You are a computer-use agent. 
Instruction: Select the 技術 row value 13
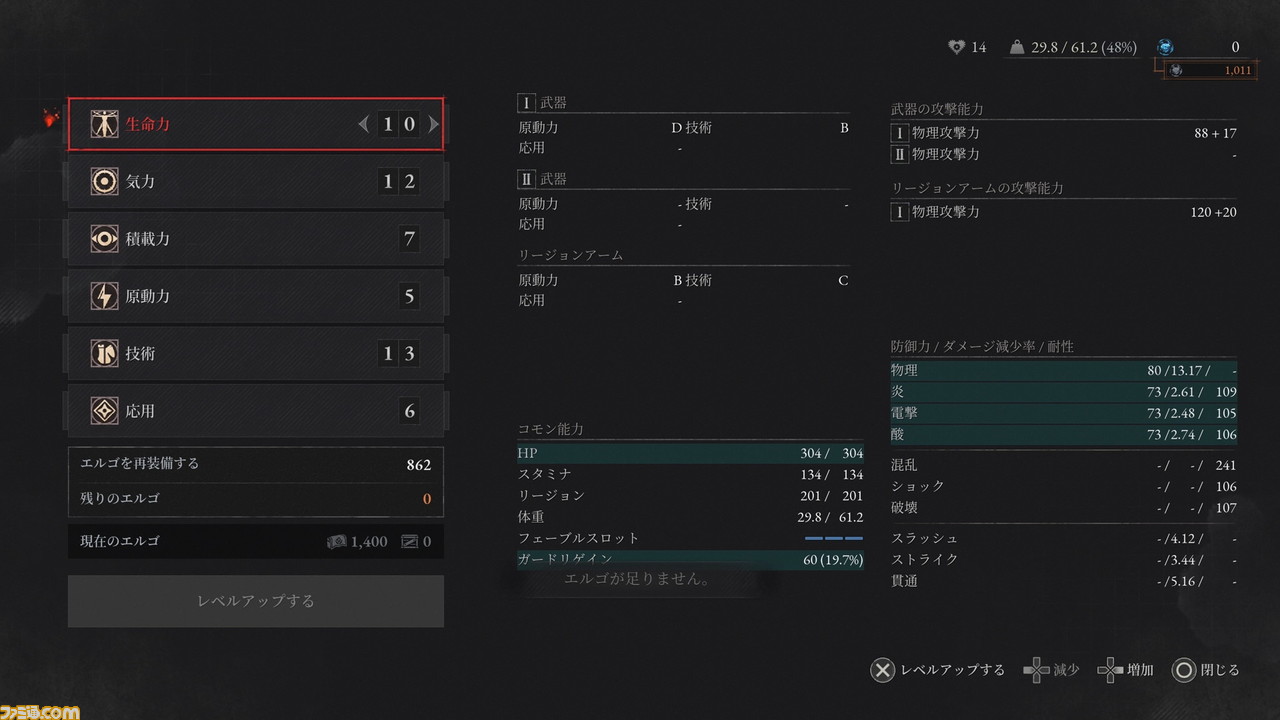click(x=398, y=353)
